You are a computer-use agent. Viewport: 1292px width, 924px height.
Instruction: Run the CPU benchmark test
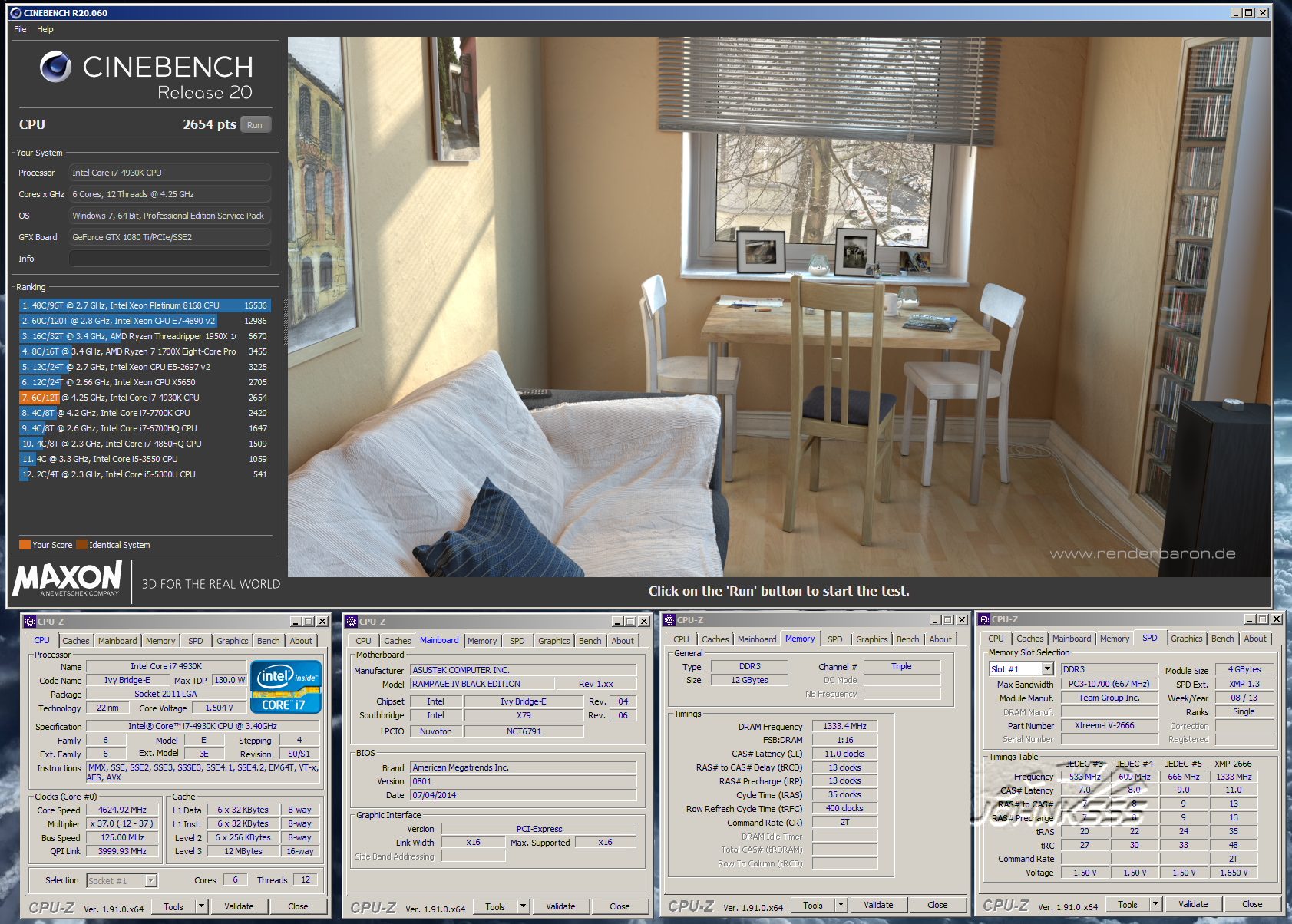[255, 125]
